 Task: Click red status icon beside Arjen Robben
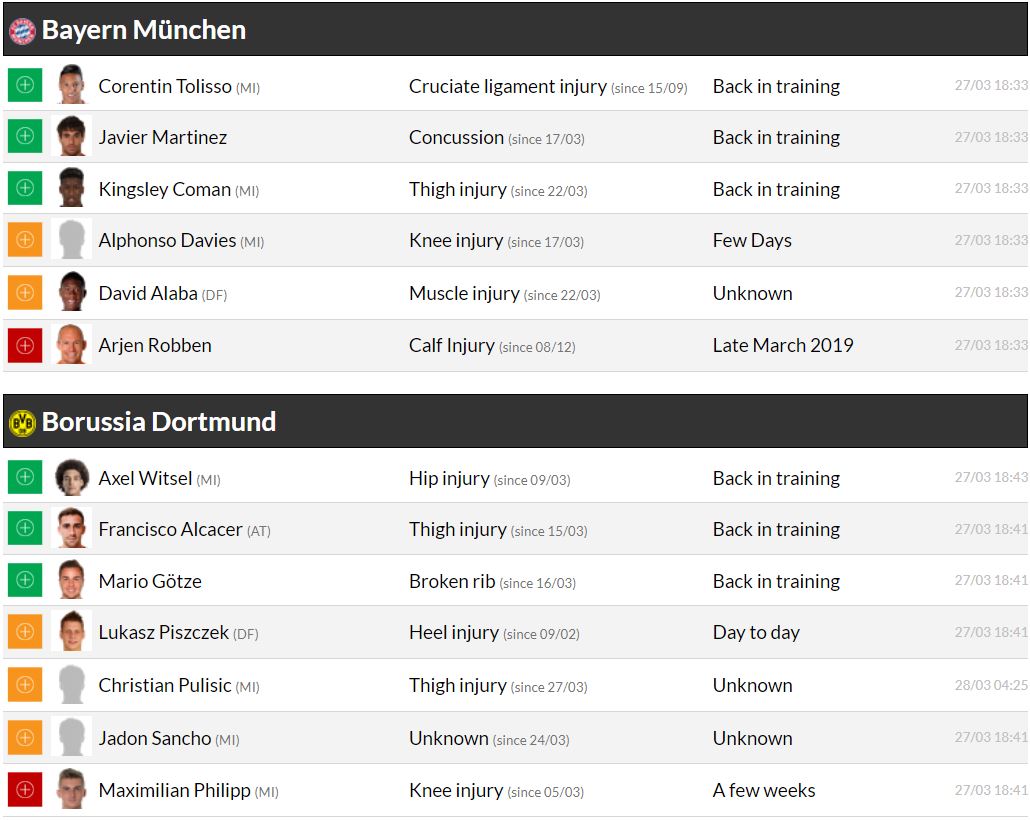point(25,345)
